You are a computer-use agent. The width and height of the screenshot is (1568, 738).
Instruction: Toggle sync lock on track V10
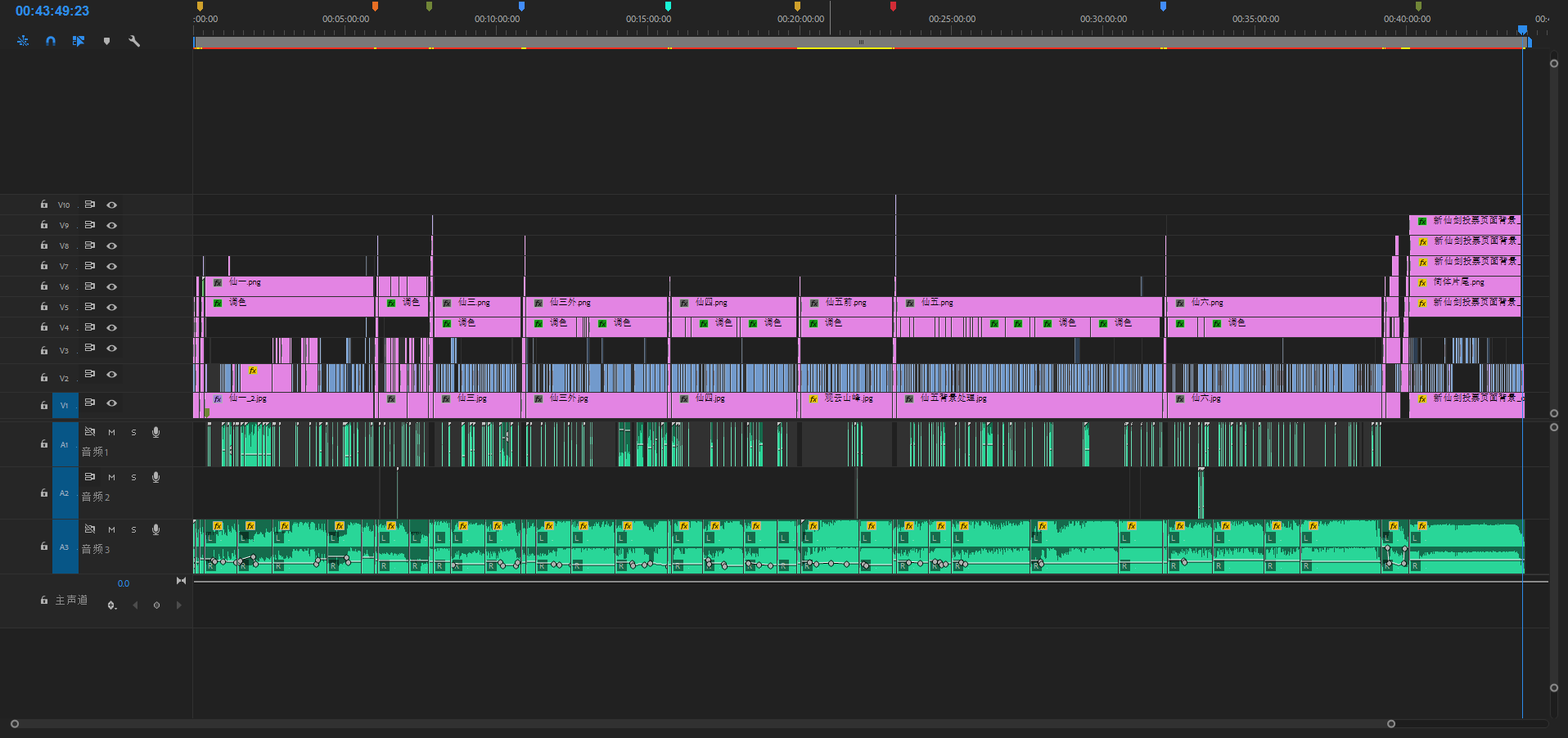pyautogui.click(x=90, y=205)
